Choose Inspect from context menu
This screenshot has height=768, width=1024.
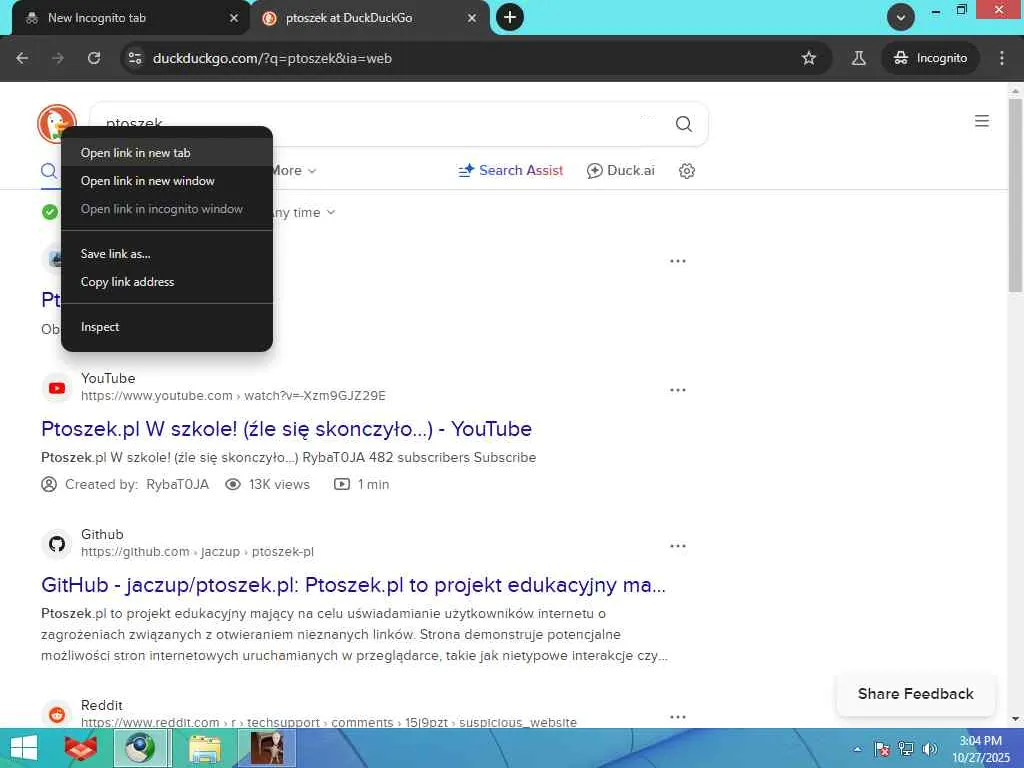click(167, 327)
